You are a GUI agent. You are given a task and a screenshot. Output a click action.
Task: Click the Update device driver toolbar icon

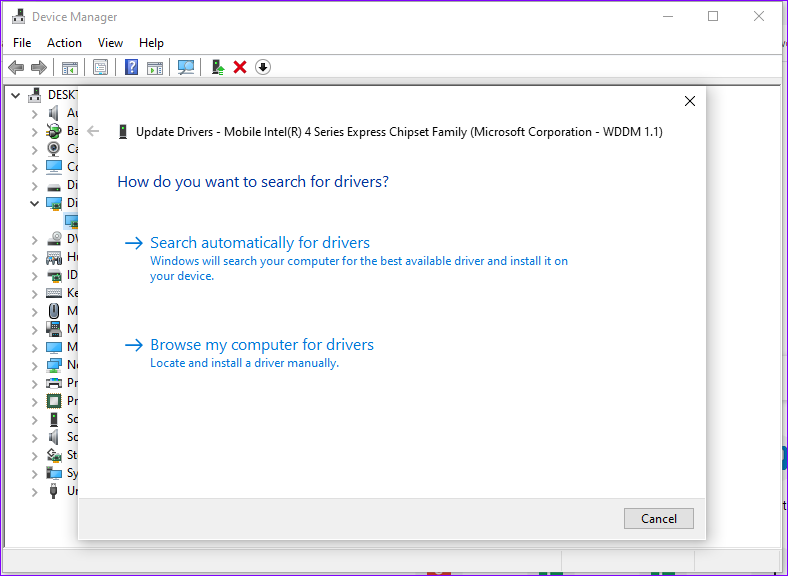point(218,67)
